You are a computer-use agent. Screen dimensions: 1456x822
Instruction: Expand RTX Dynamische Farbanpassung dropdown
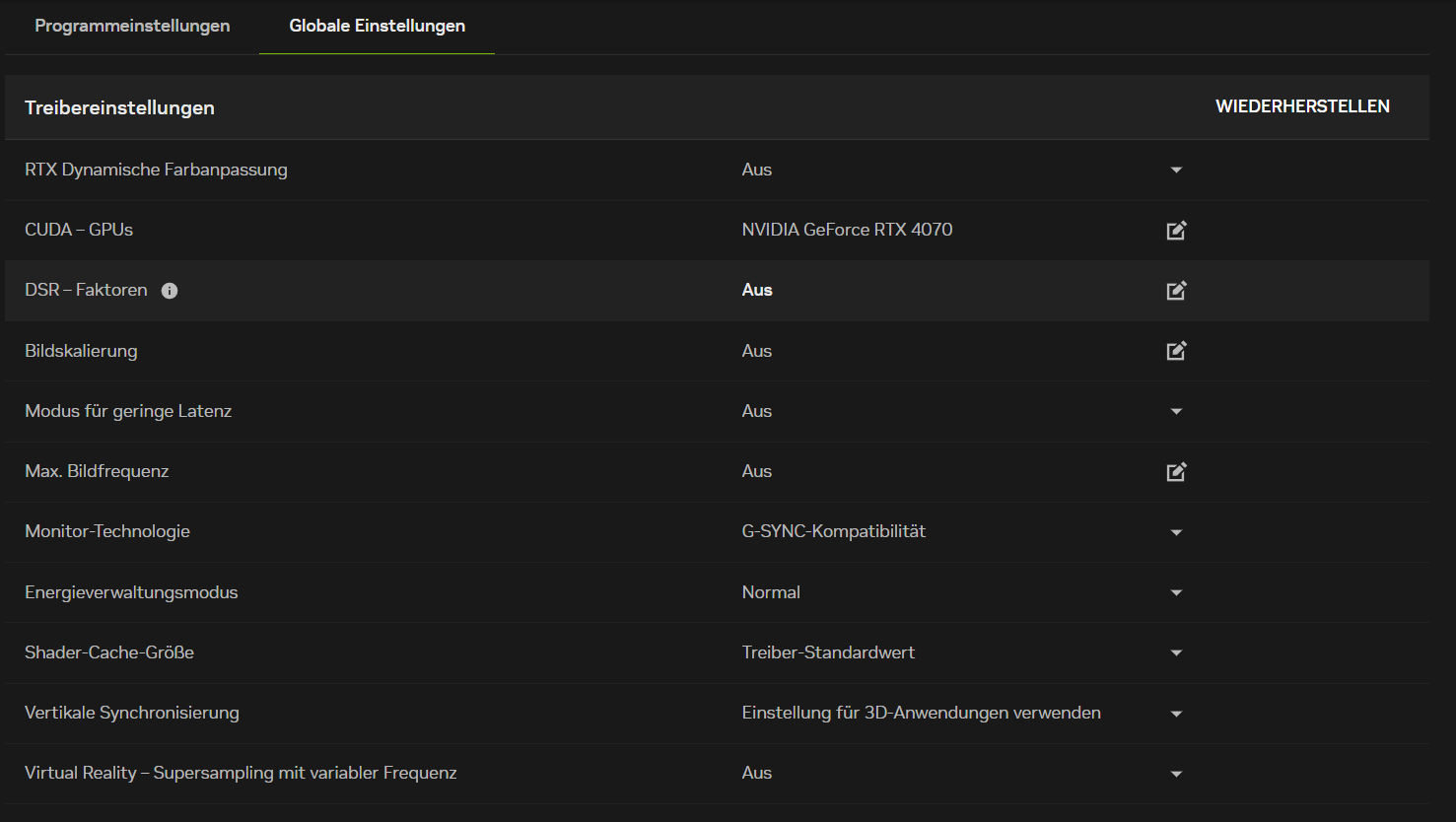[1176, 171]
